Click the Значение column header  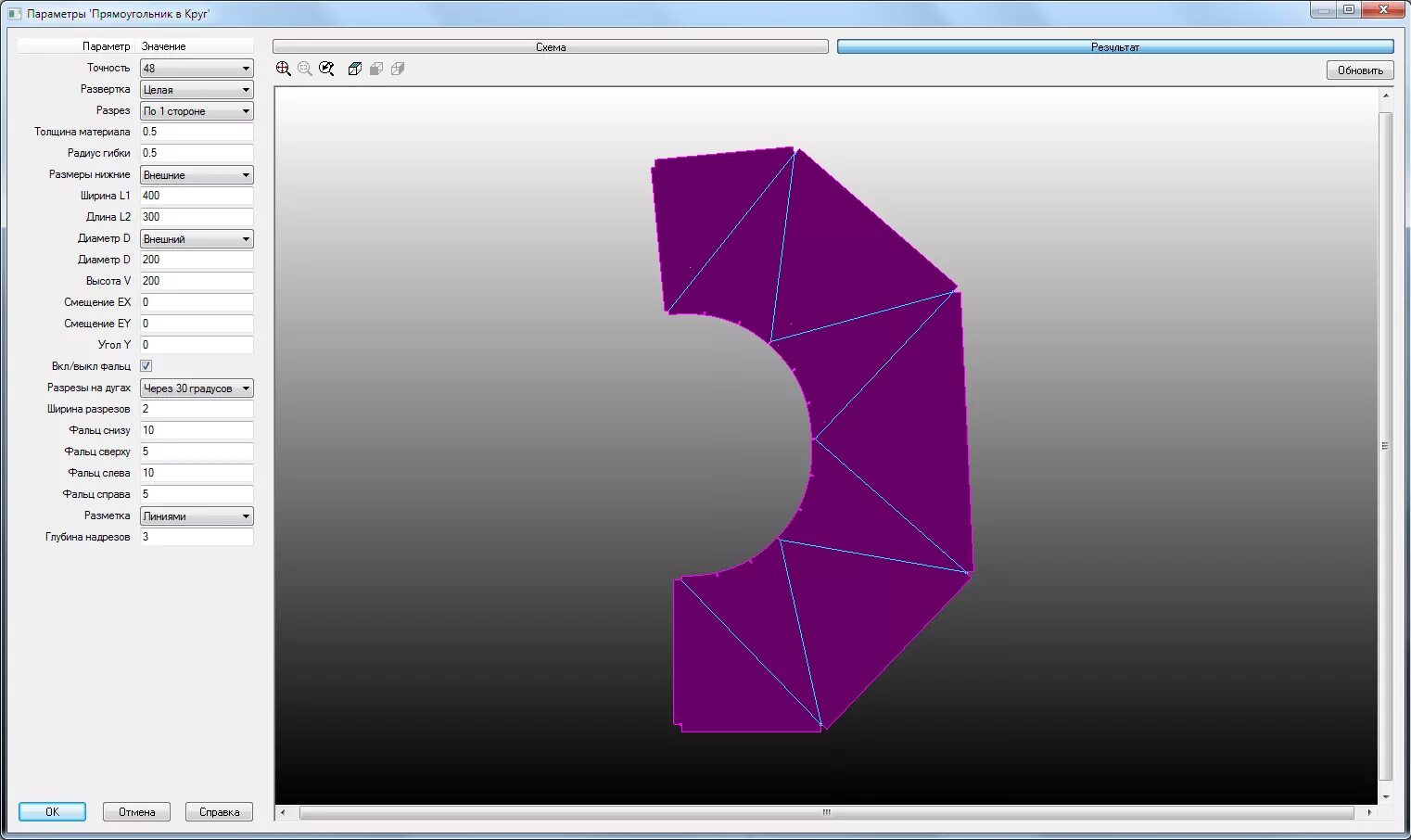point(164,46)
